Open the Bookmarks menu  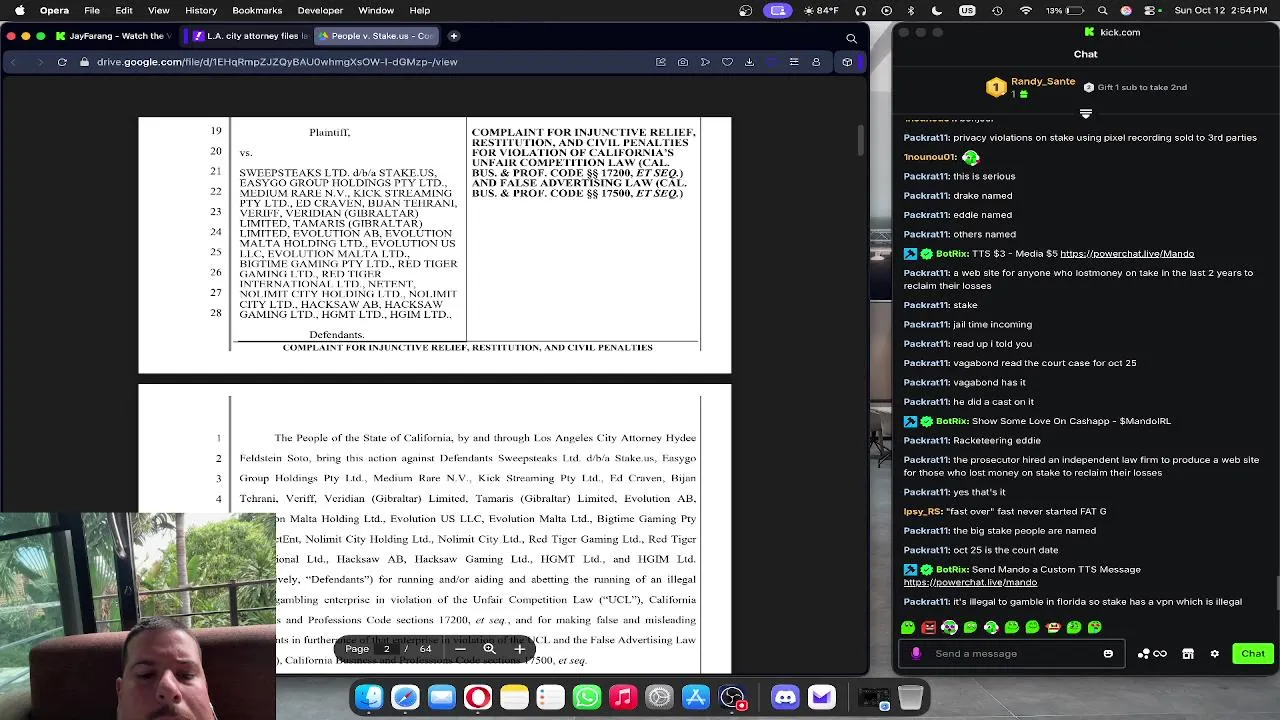(257, 10)
